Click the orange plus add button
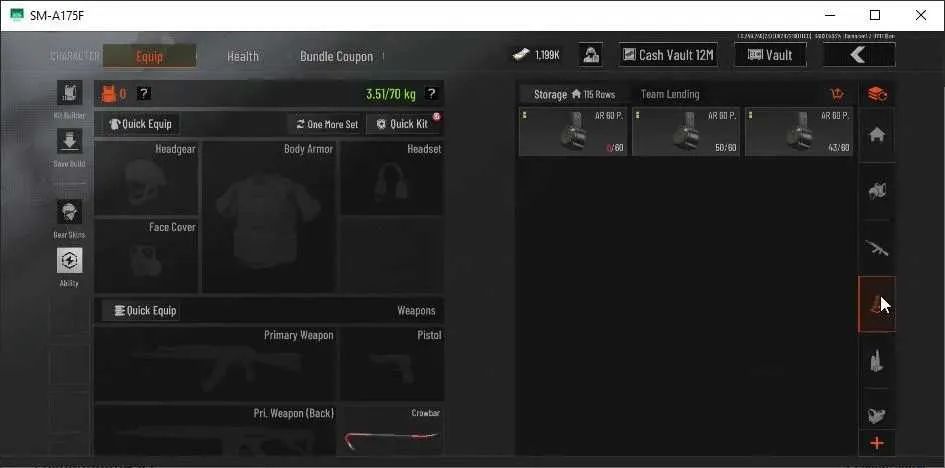This screenshot has height=468, width=945. pyautogui.click(x=877, y=443)
